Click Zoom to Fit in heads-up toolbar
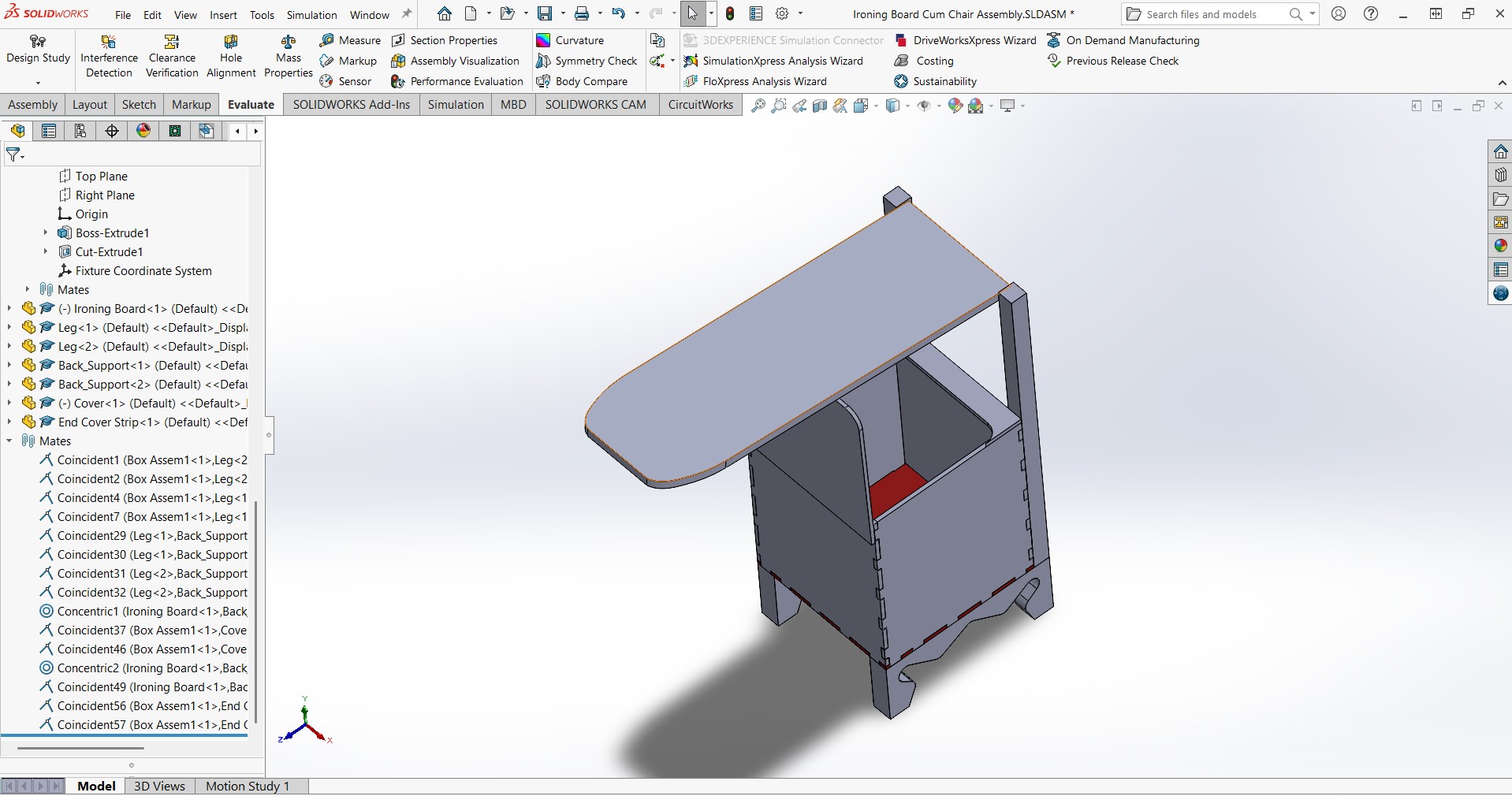Image resolution: width=1512 pixels, height=796 pixels. (x=758, y=106)
